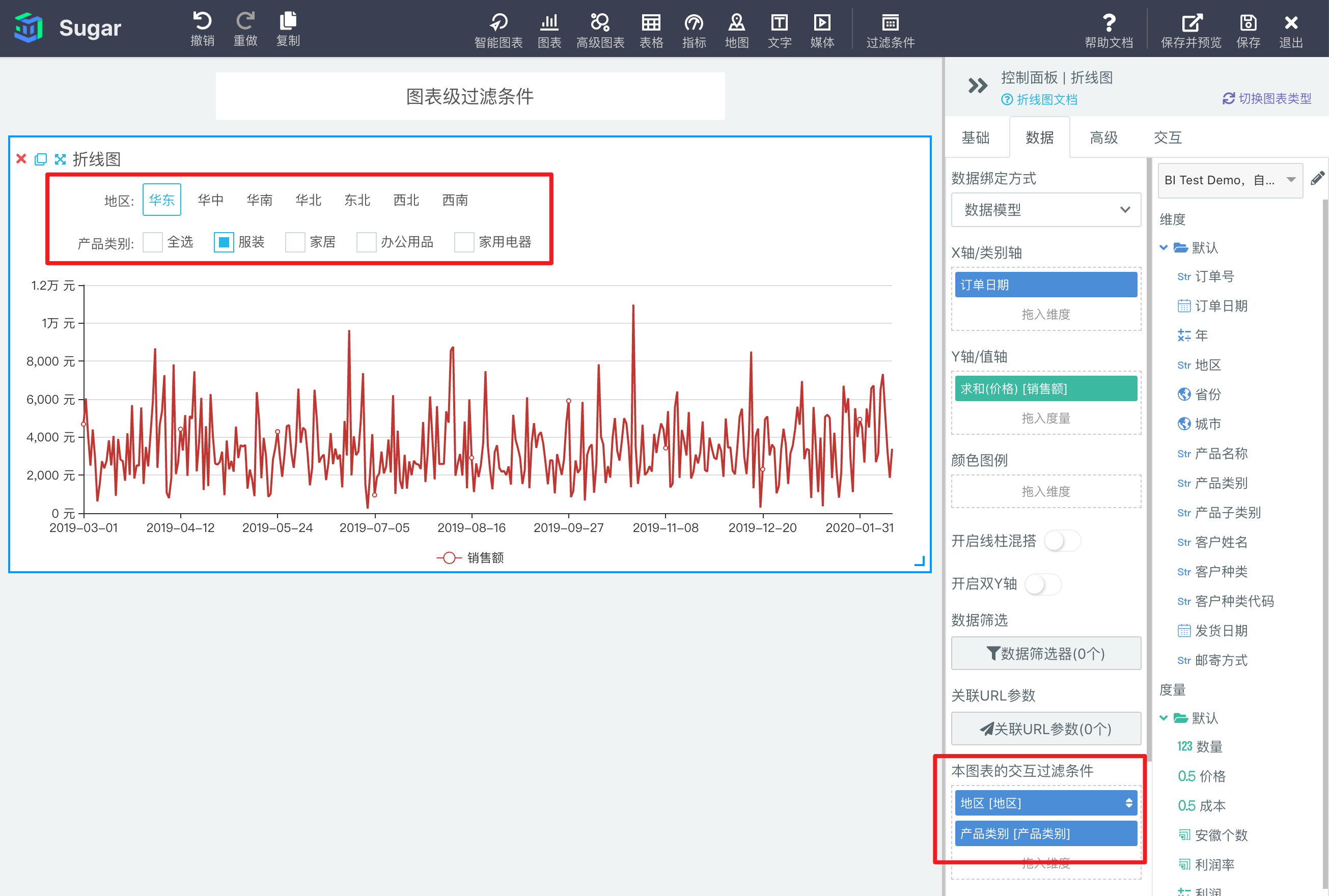Image resolution: width=1329 pixels, height=896 pixels.
Task: Select region 华东 button
Action: [162, 200]
